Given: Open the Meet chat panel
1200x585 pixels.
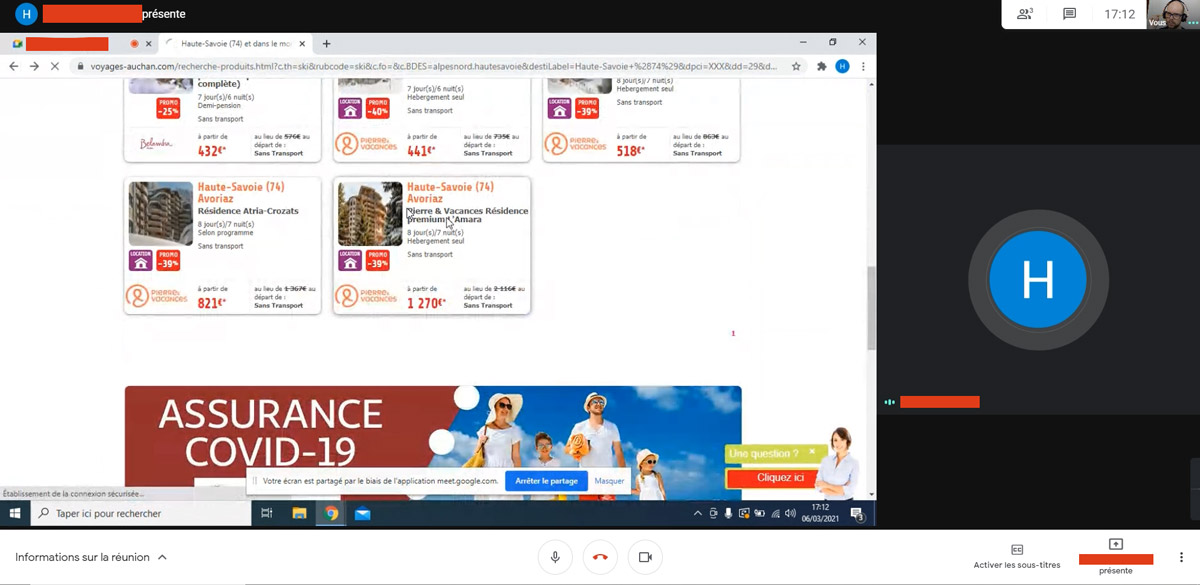Looking at the screenshot, I should pos(1069,14).
